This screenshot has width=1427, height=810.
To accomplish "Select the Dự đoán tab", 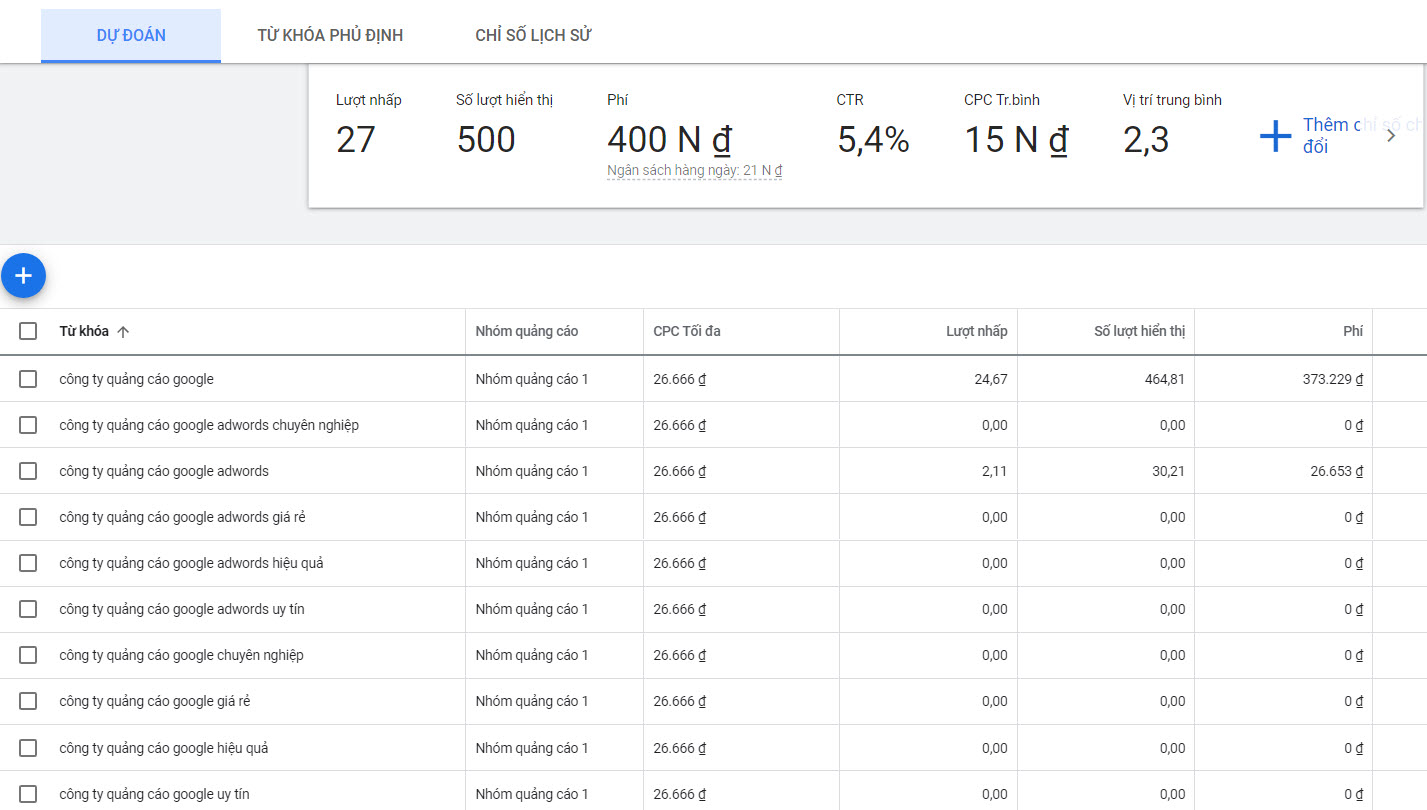I will coord(131,36).
